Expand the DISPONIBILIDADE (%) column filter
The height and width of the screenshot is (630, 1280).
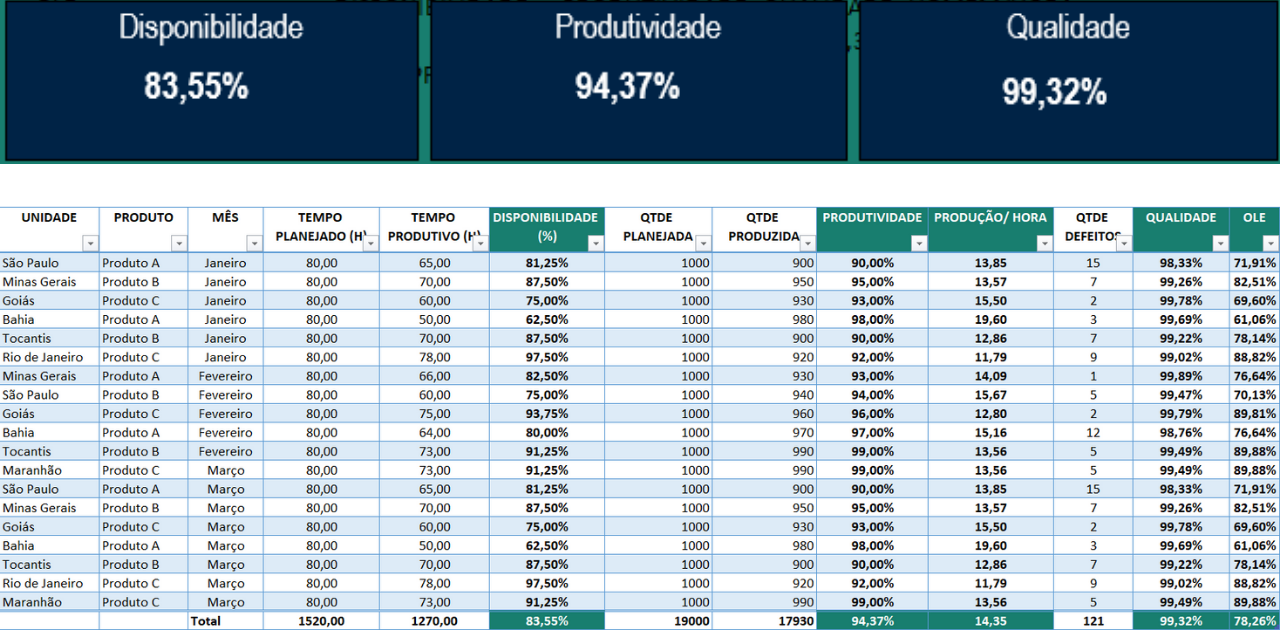coord(596,243)
